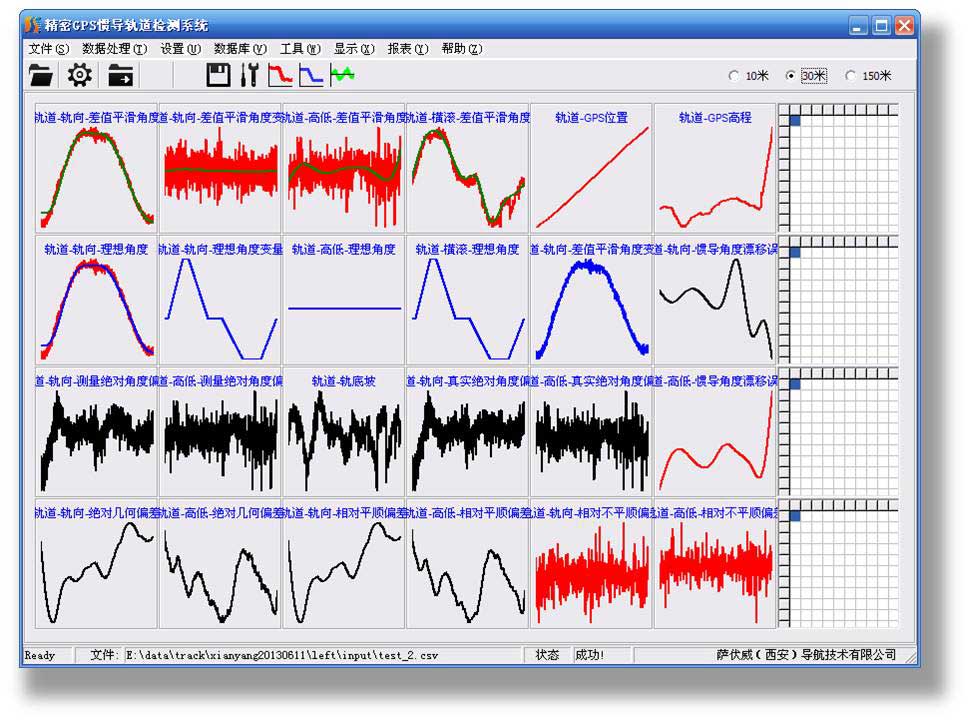Select the 轨道-高低-相对平顺偏差 chart
970x722 pixels.
[468, 564]
